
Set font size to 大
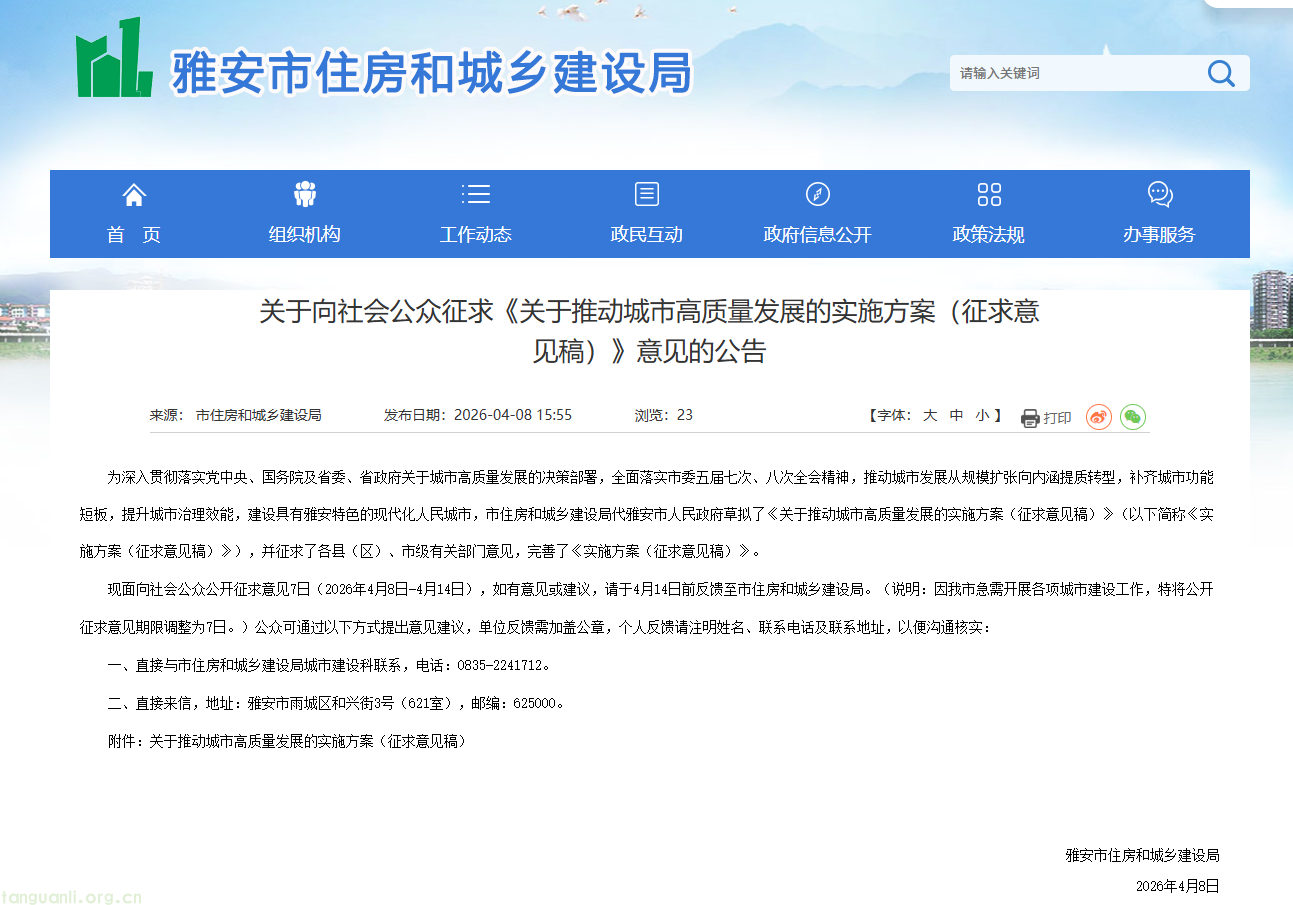click(x=929, y=415)
